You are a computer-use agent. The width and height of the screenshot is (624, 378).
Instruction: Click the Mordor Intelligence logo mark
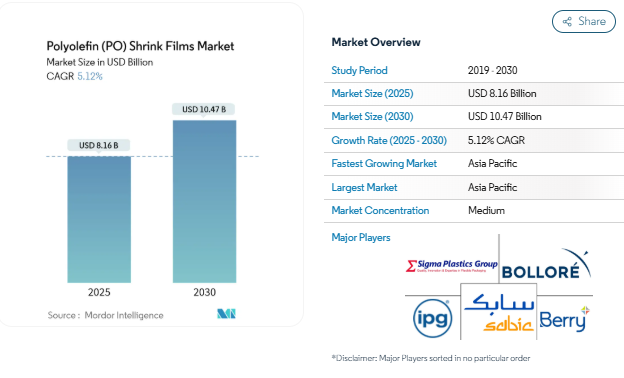226,314
